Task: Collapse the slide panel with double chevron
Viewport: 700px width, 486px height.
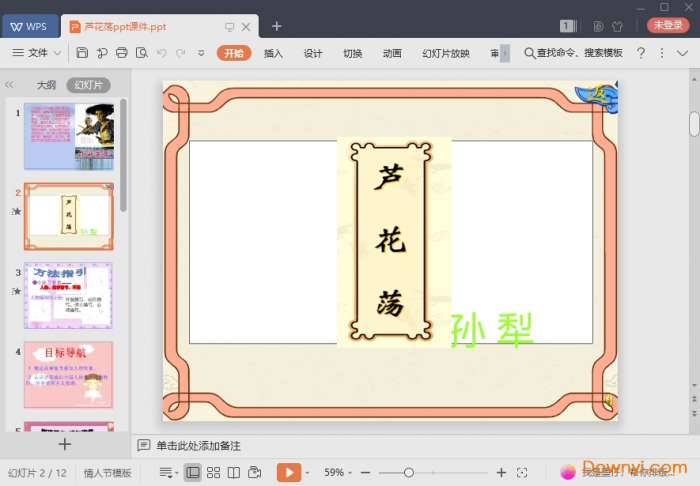Action: pos(10,86)
